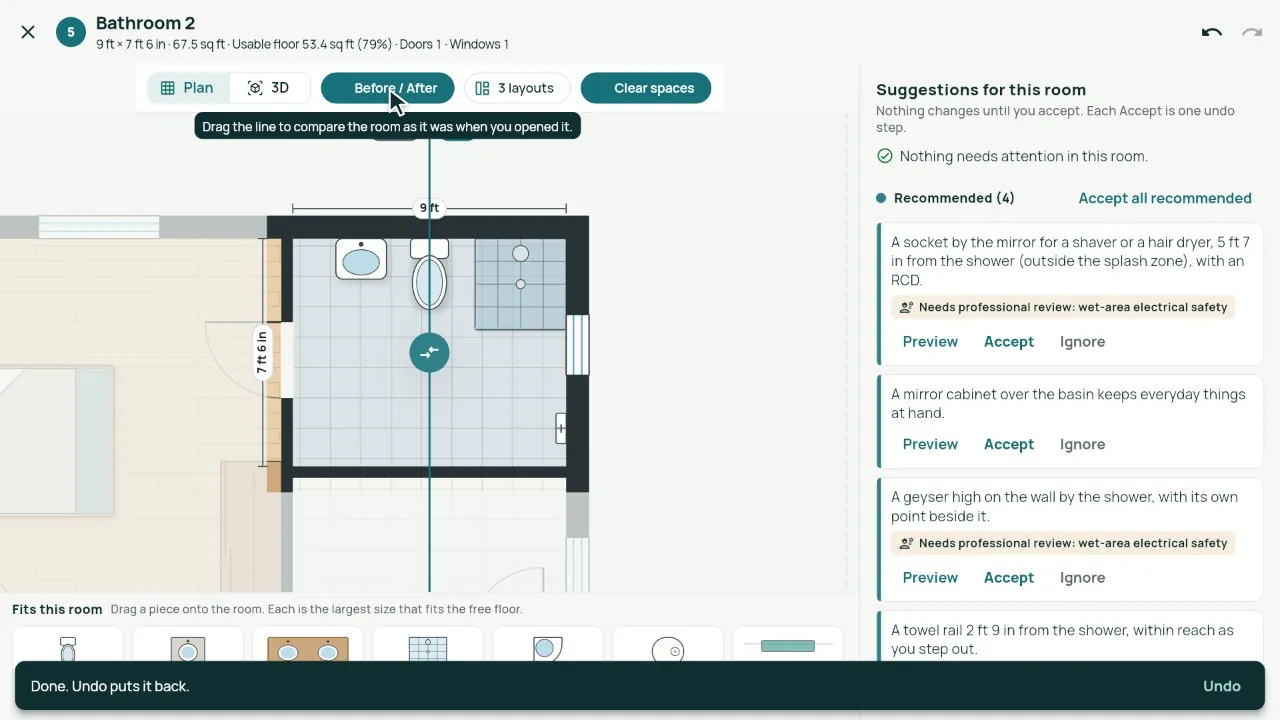1280x720 pixels.
Task: Accept the mirror cabinet suggestion
Action: click(1009, 445)
